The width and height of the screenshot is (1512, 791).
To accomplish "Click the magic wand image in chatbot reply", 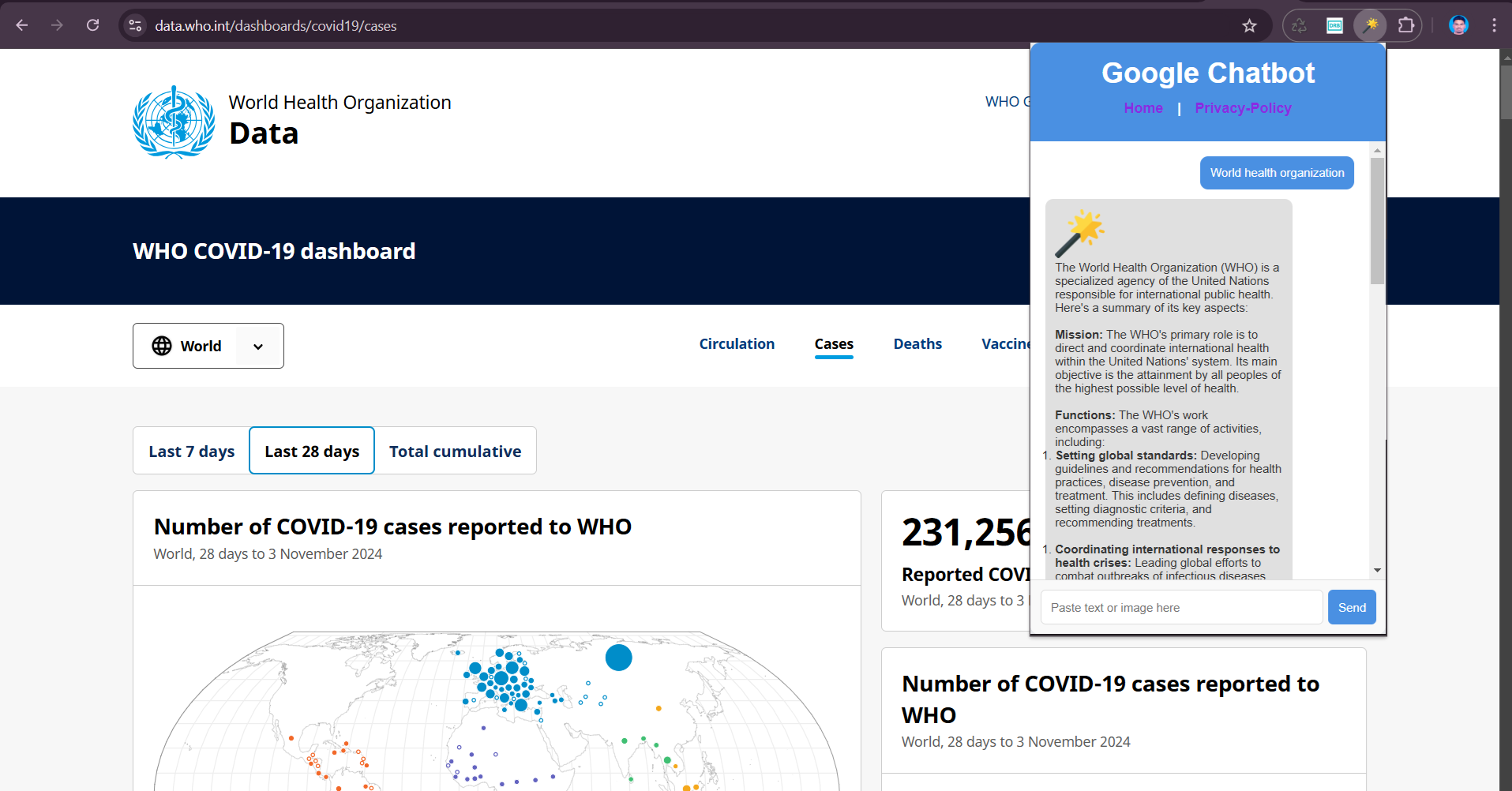I will coord(1079,234).
